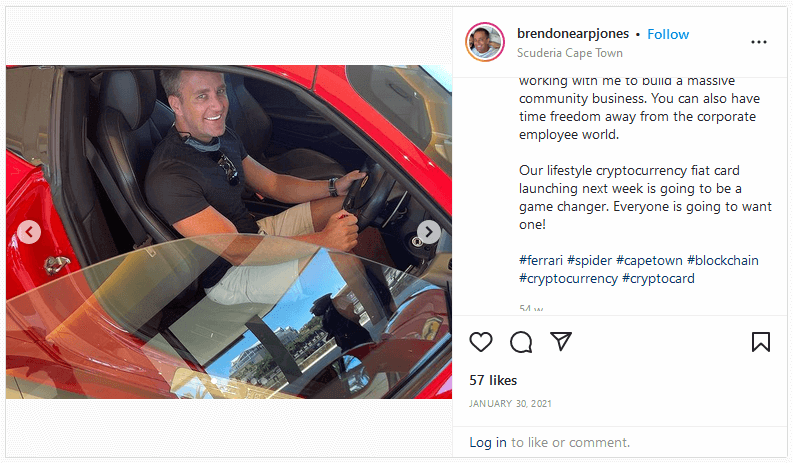This screenshot has width=793, height=463.
Task: Open the Scuderia Cape Town location
Action: coord(569,53)
